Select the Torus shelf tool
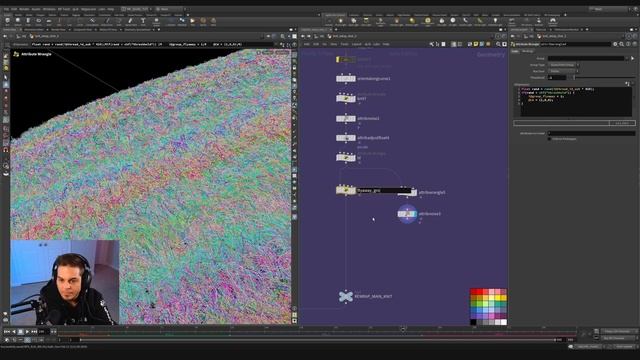Image resolution: width=640 pixels, height=360 pixels. [x=39, y=21]
